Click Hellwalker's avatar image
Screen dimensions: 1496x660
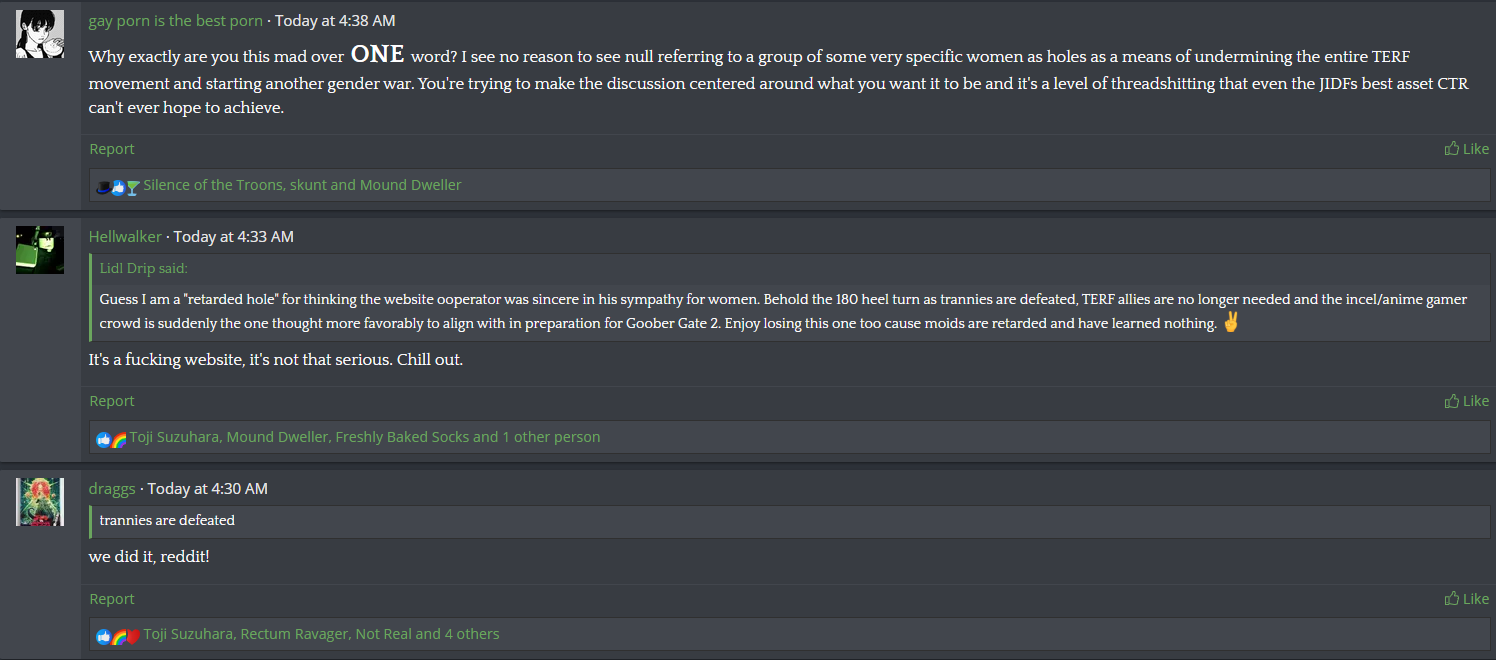click(x=40, y=250)
